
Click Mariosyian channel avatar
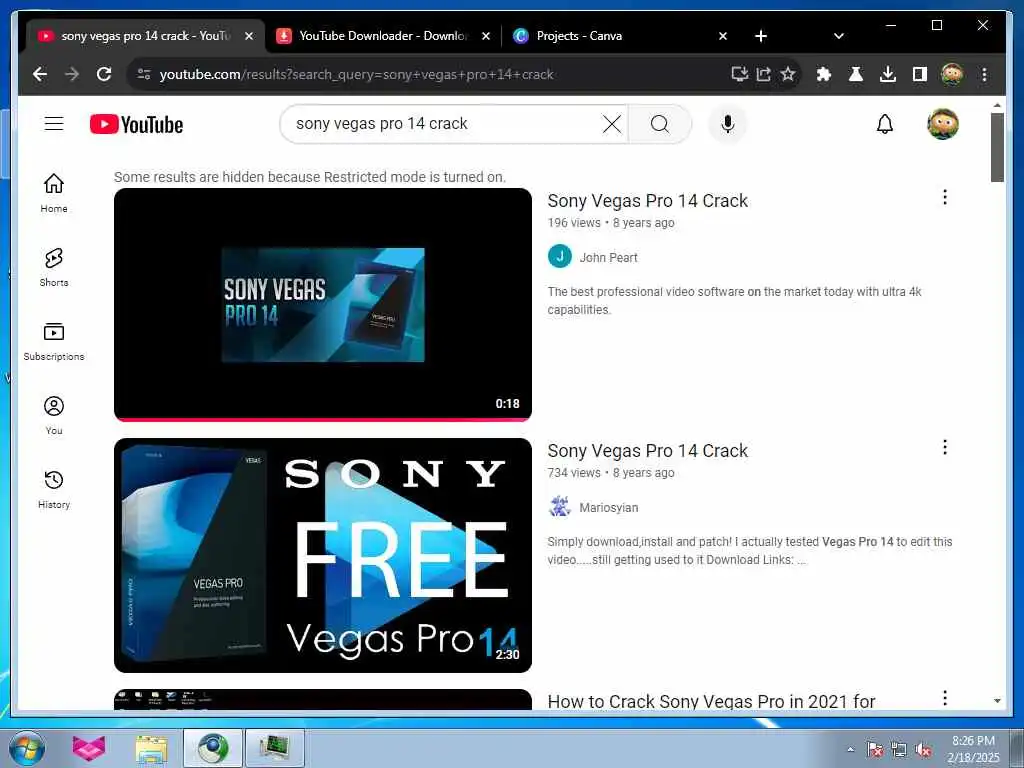tap(560, 506)
